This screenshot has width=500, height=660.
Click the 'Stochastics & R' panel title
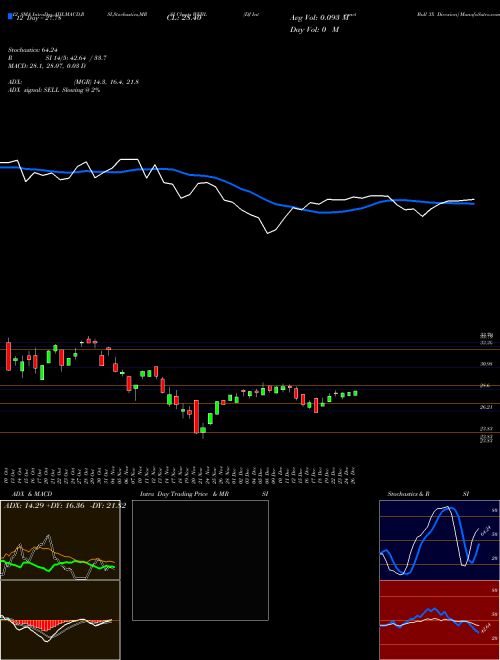[409, 494]
